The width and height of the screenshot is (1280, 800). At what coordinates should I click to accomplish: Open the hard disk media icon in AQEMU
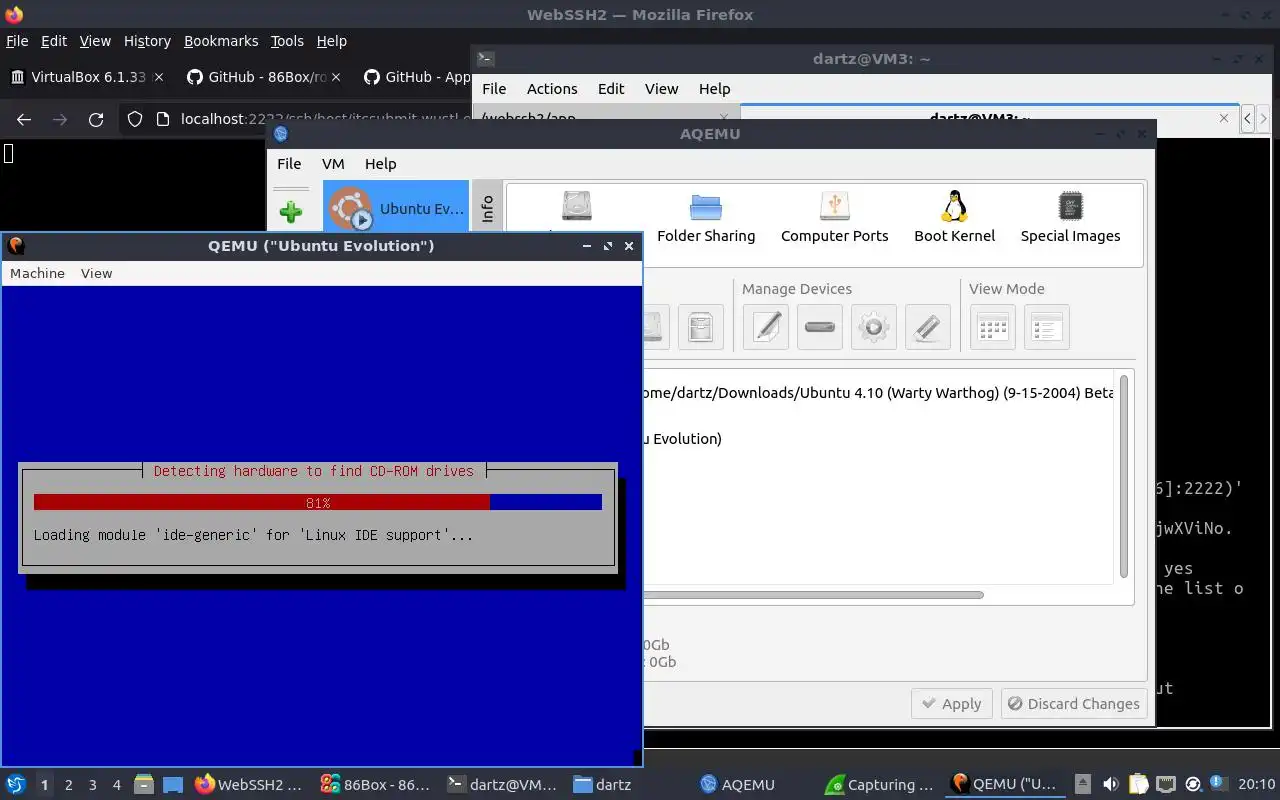[577, 206]
